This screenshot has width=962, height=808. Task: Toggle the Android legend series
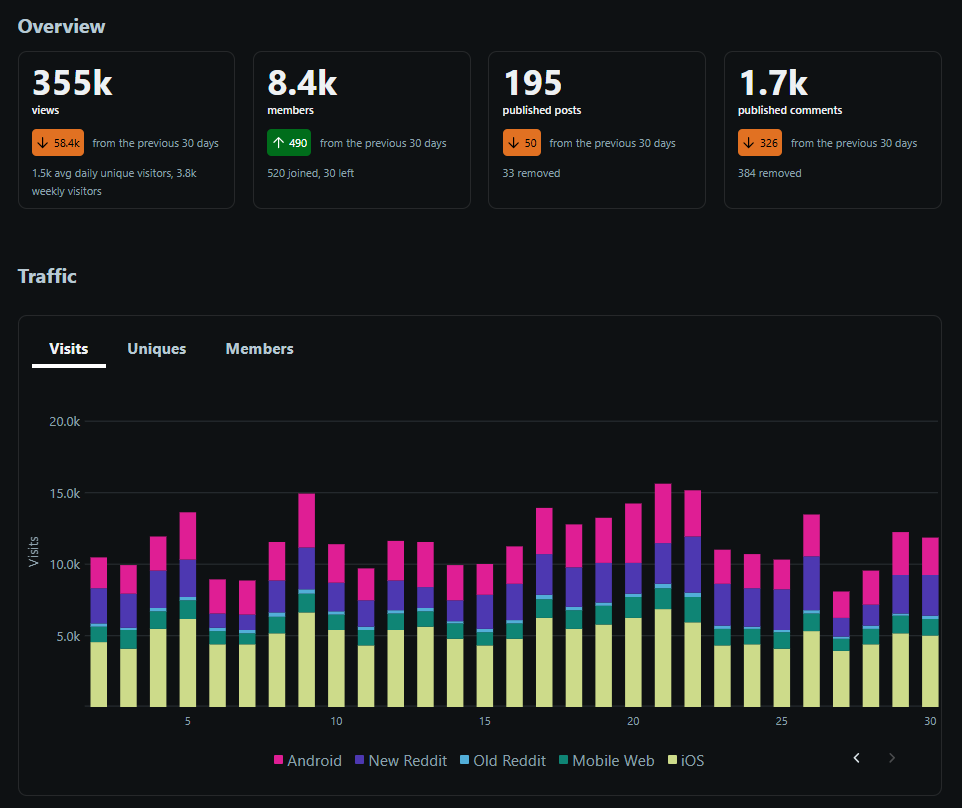(307, 761)
